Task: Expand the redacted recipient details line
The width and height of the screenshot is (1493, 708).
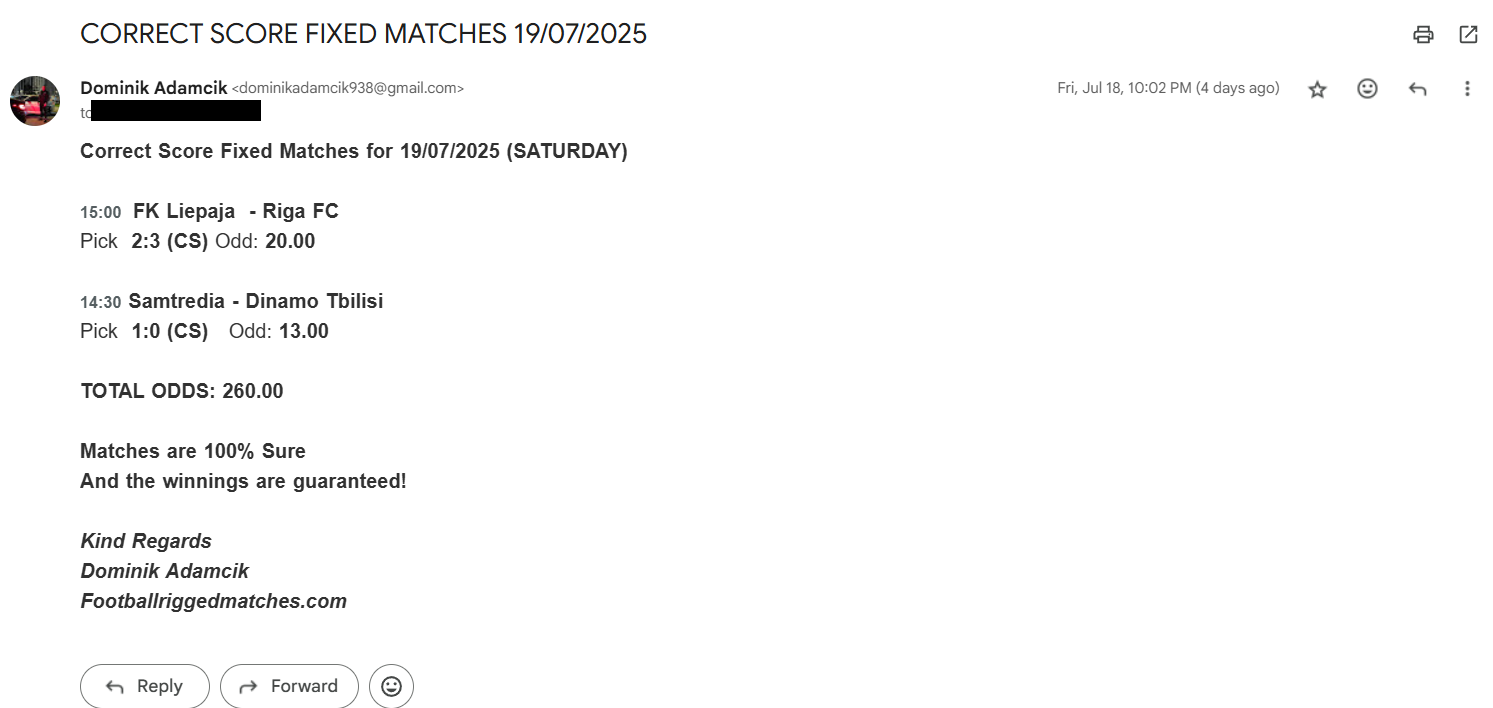Action: 170,111
